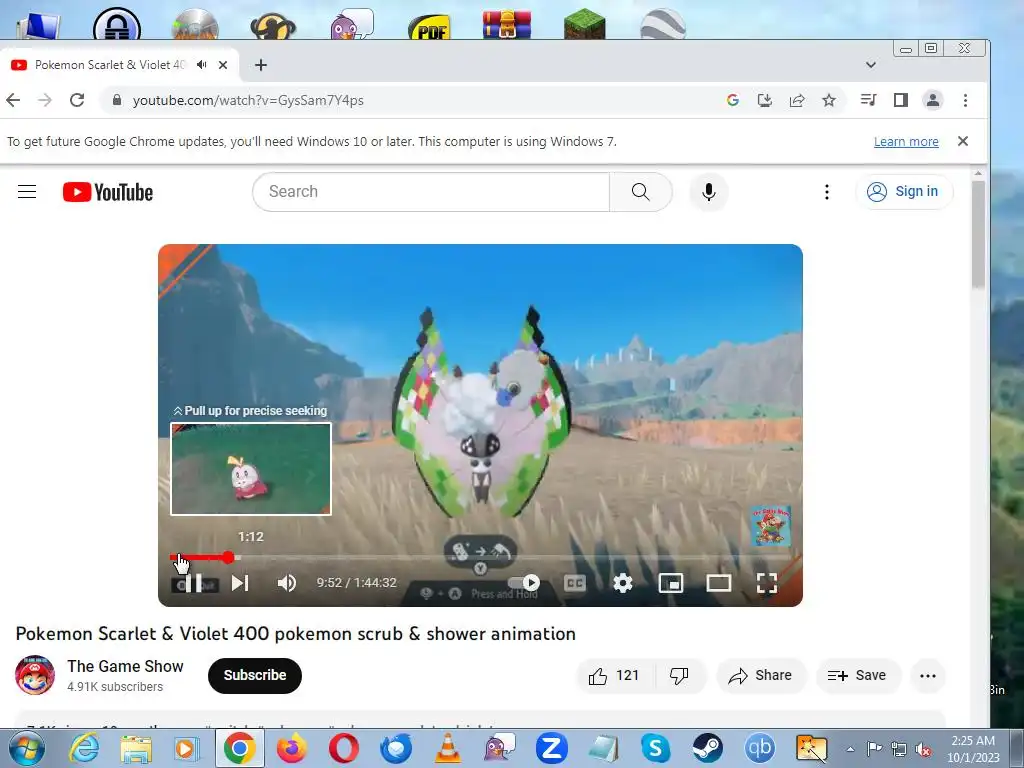The image size is (1024, 768).
Task: Open video player settings gear
Action: pos(622,583)
